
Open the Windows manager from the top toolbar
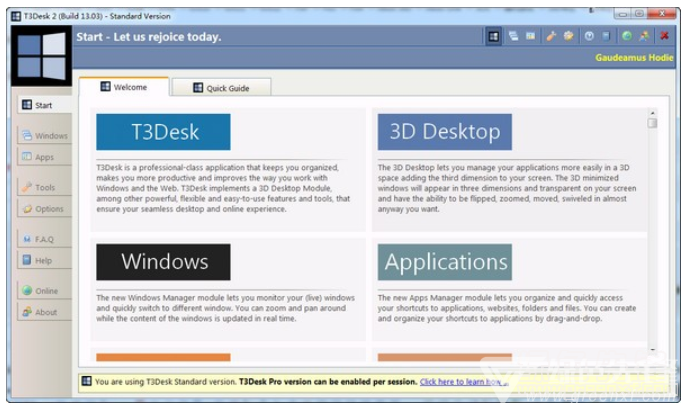click(513, 36)
